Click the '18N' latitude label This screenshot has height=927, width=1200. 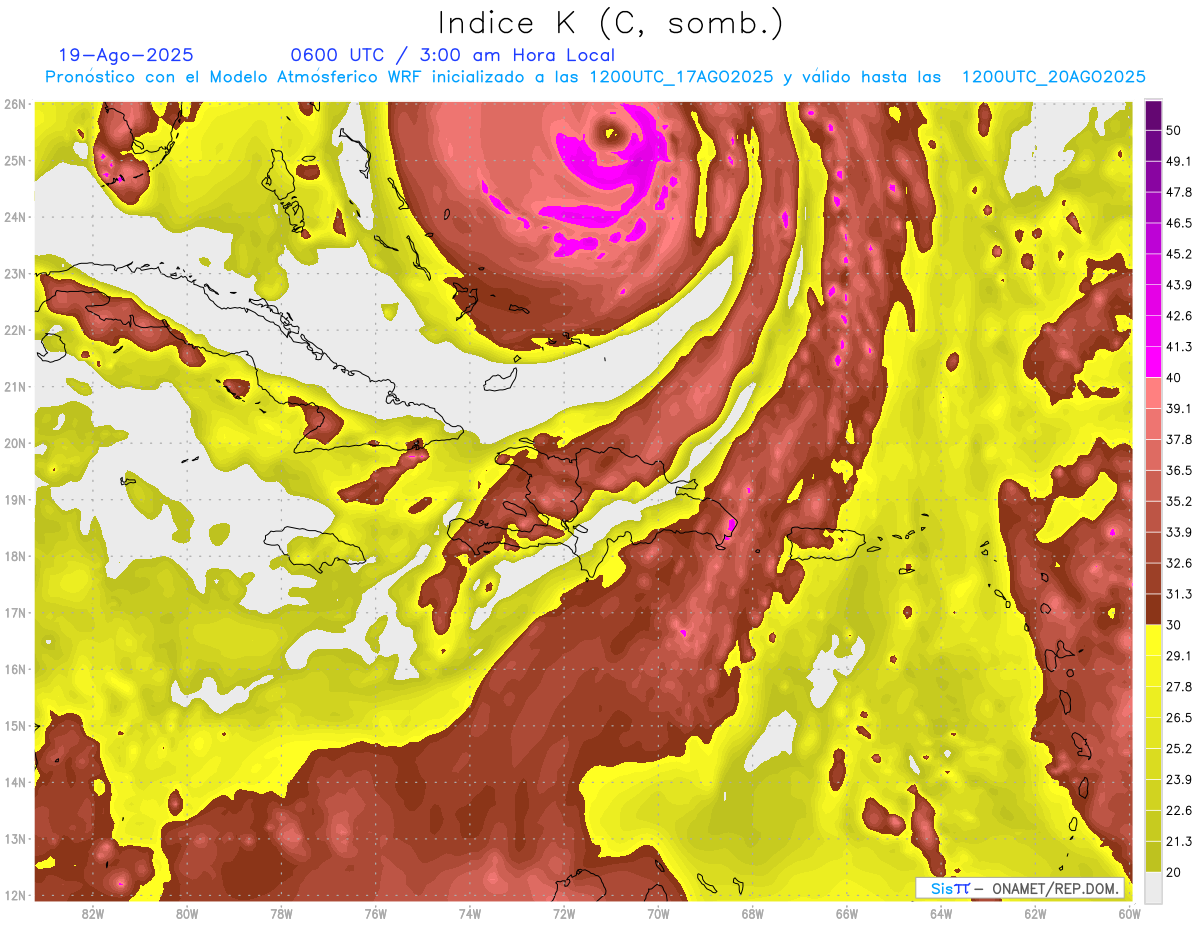click(x=15, y=556)
